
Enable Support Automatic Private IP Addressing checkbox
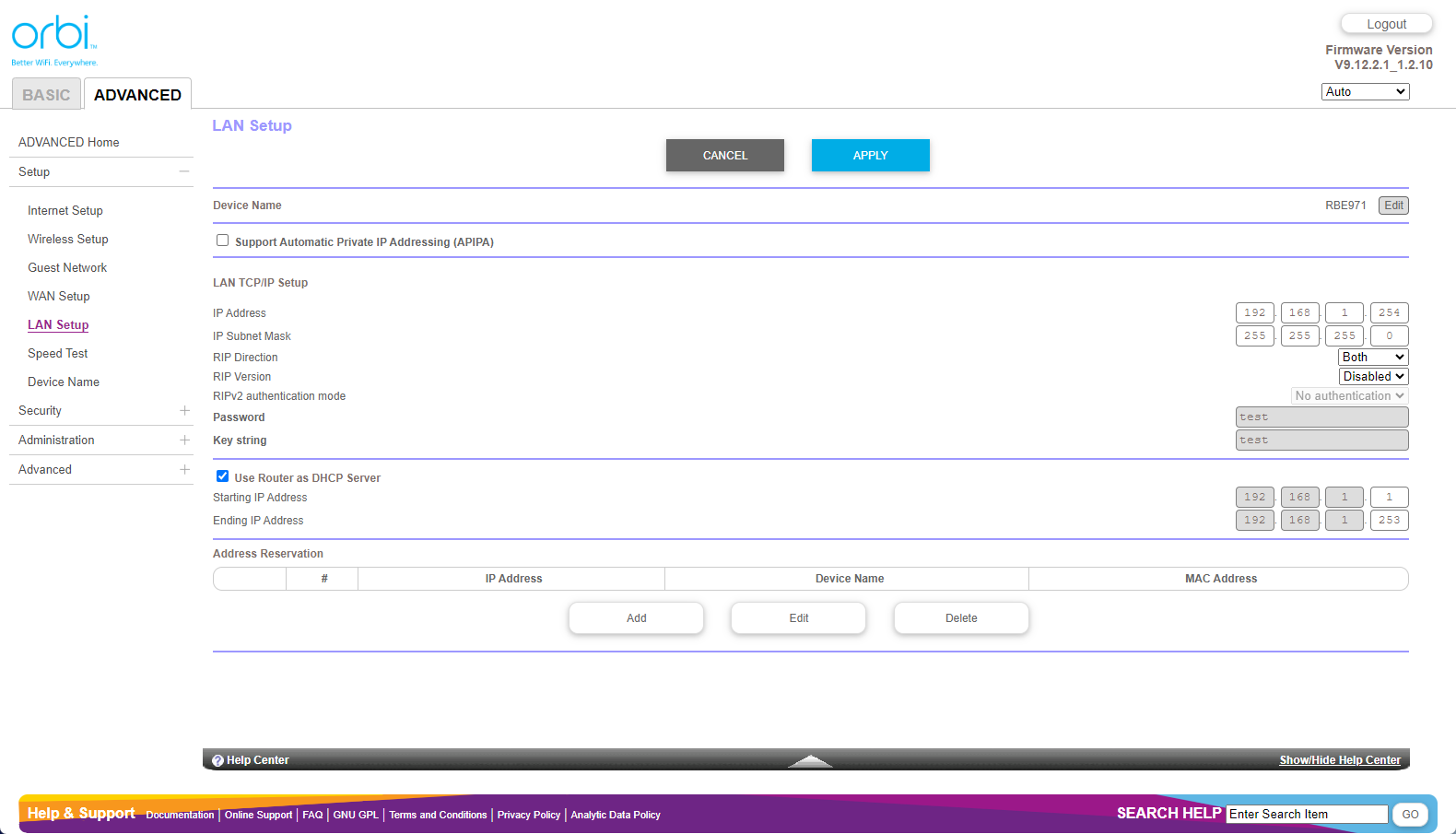coord(222,241)
